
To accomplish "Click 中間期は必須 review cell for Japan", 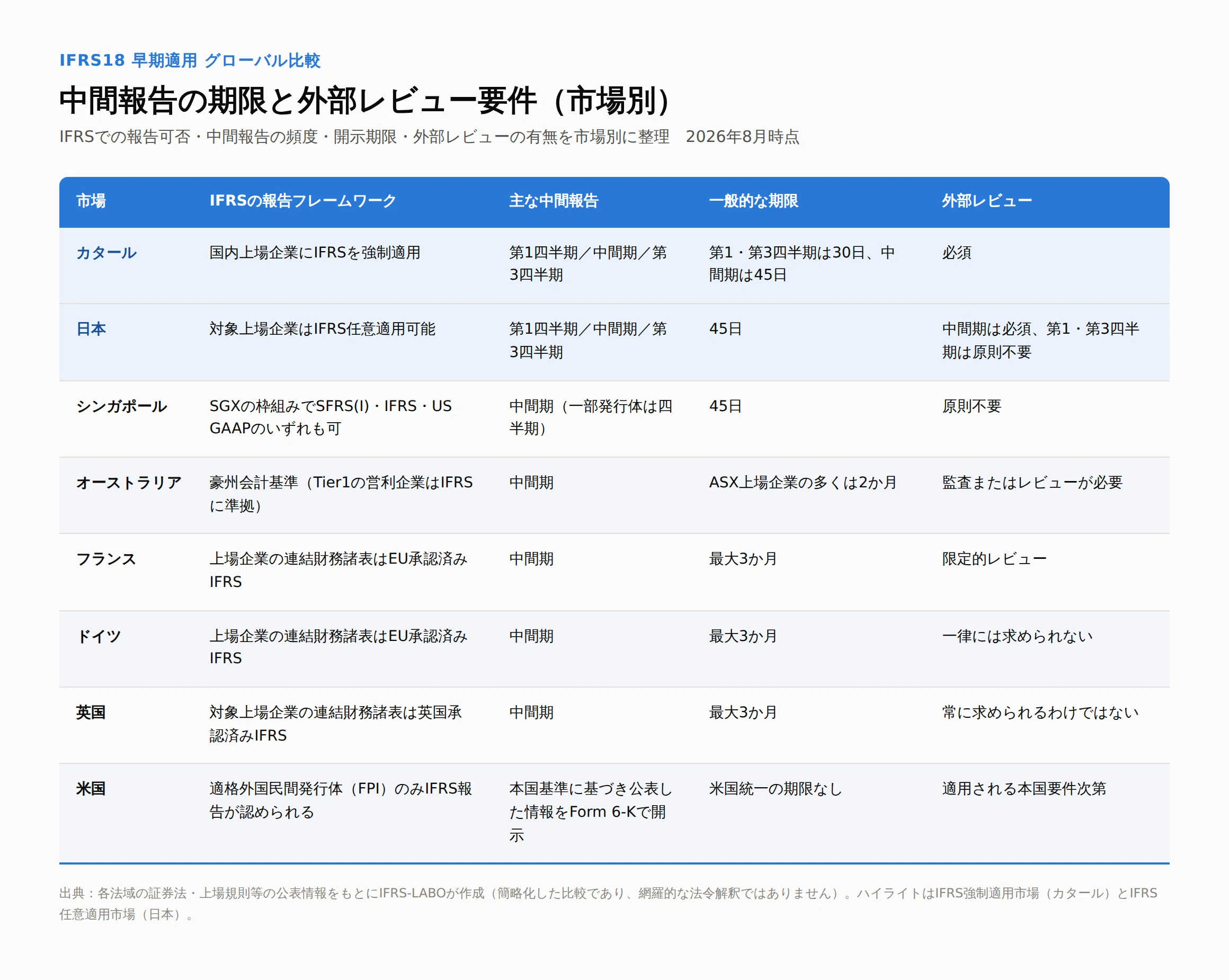I will pyautogui.click(x=1040, y=340).
